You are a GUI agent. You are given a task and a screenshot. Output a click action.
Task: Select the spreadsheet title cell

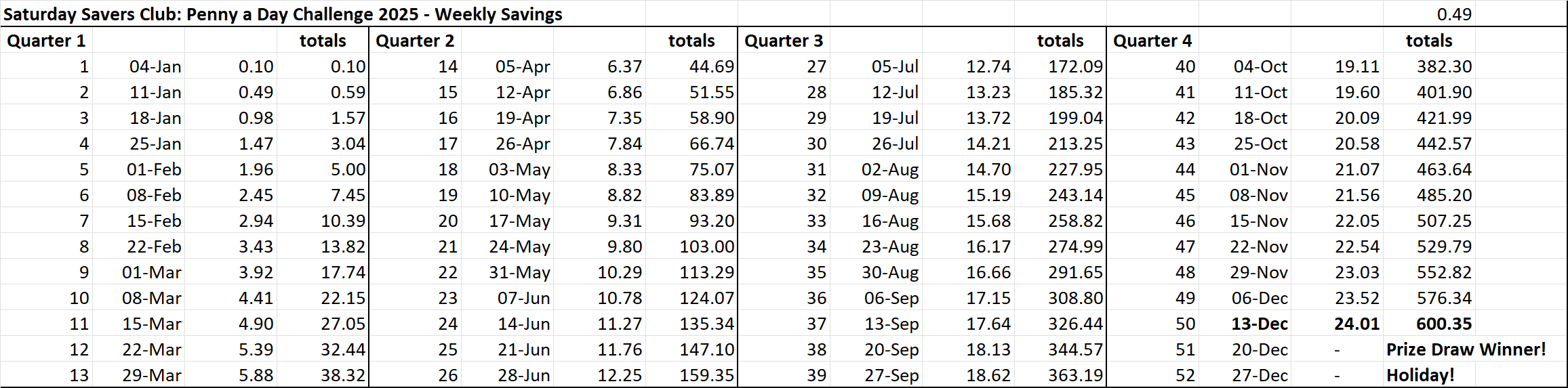click(283, 14)
